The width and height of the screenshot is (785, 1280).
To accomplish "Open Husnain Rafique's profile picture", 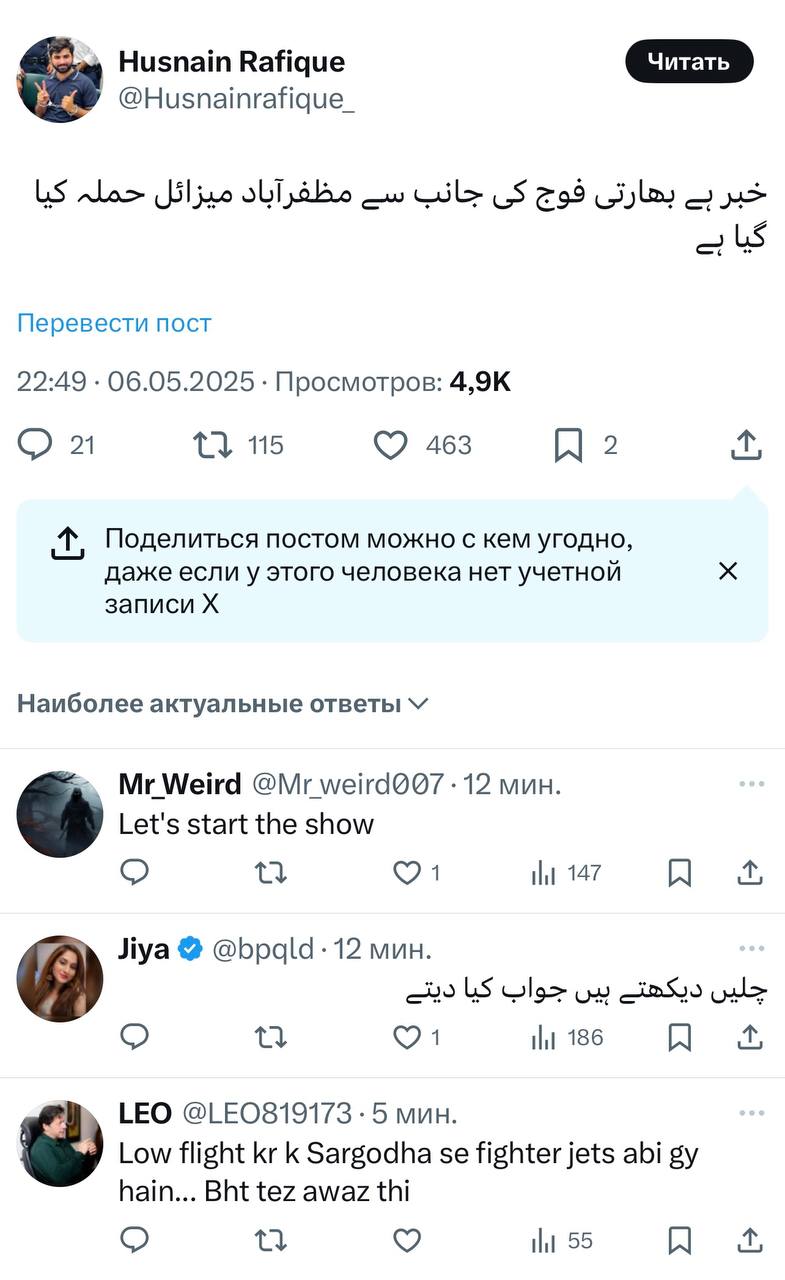I will coord(60,79).
